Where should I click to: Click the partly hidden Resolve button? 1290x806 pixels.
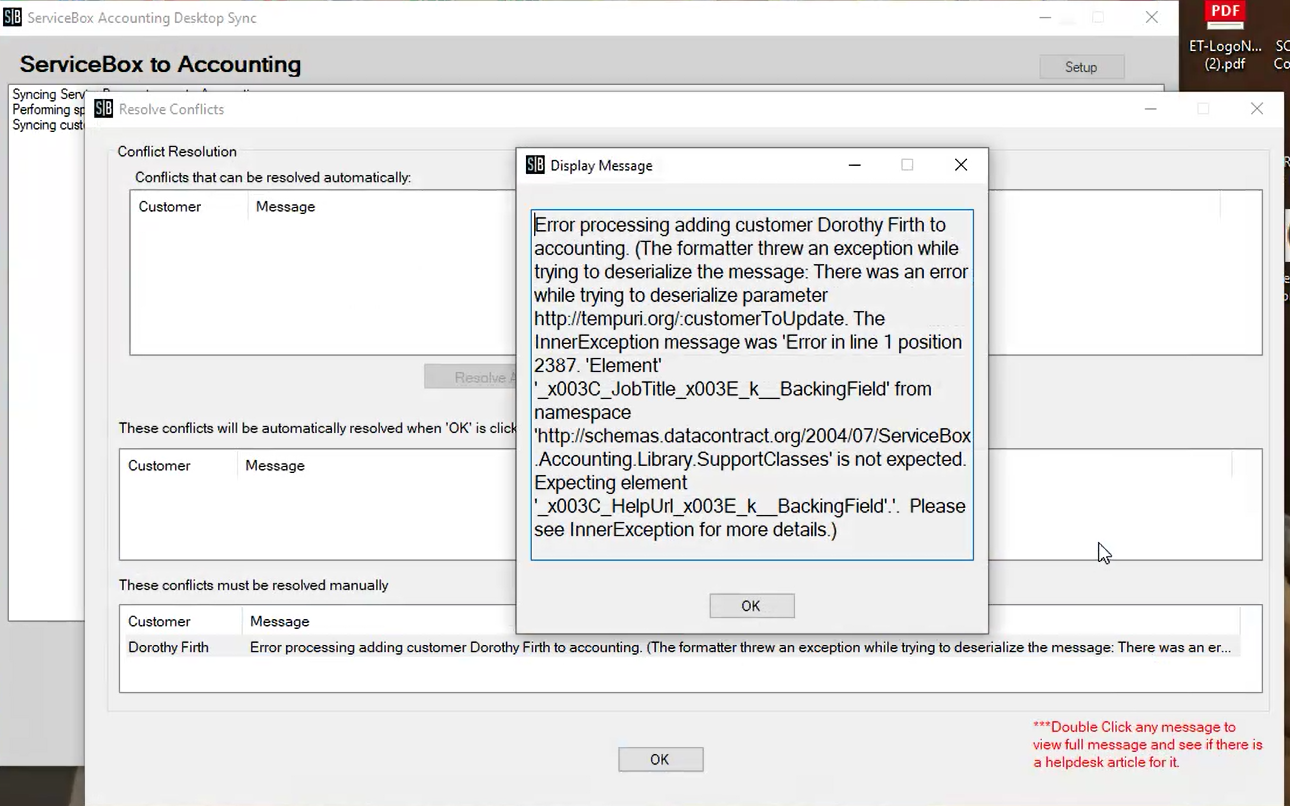470,377
